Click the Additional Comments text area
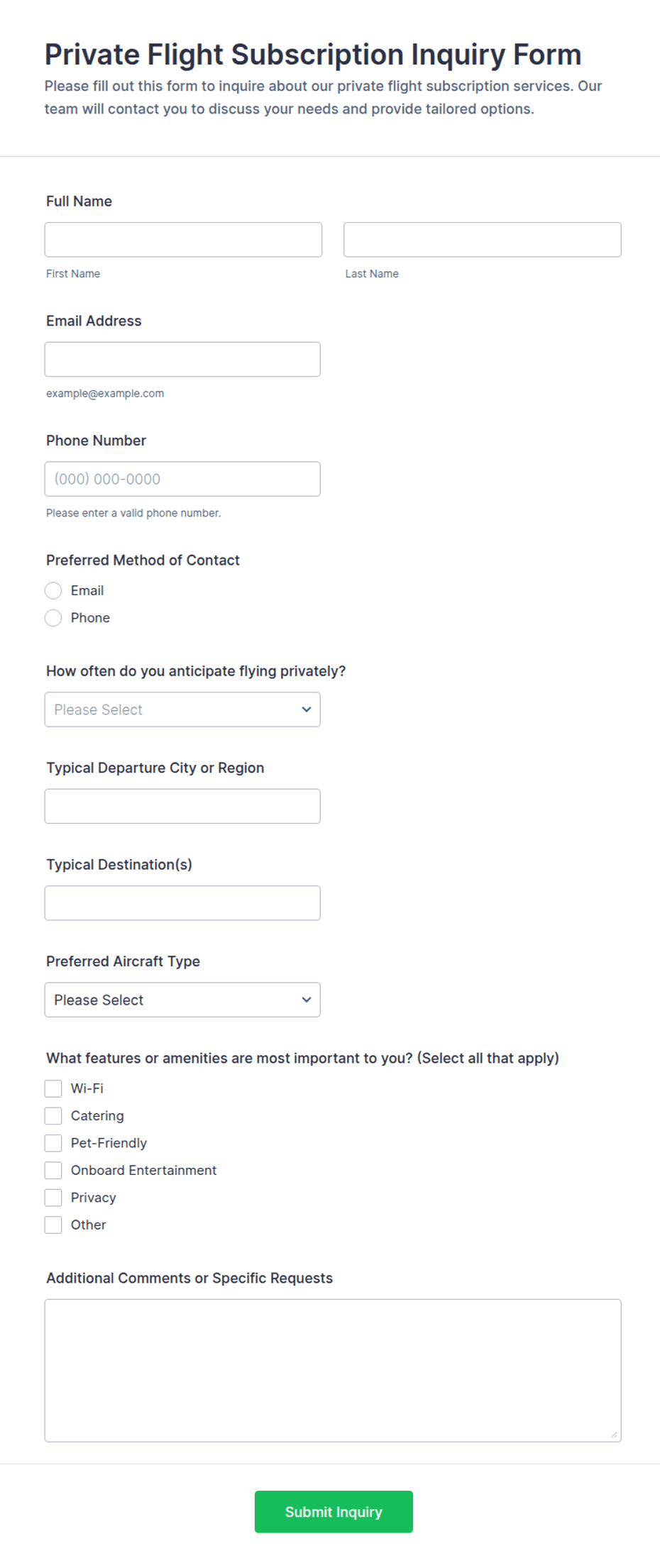660x1568 pixels. pos(333,1371)
